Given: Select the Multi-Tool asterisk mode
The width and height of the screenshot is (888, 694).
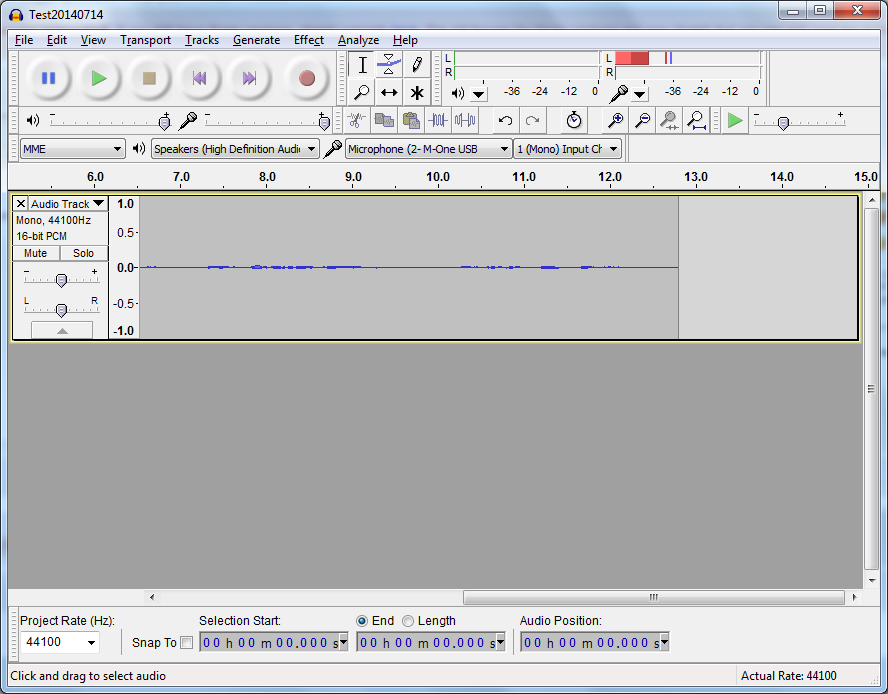Looking at the screenshot, I should (x=417, y=92).
